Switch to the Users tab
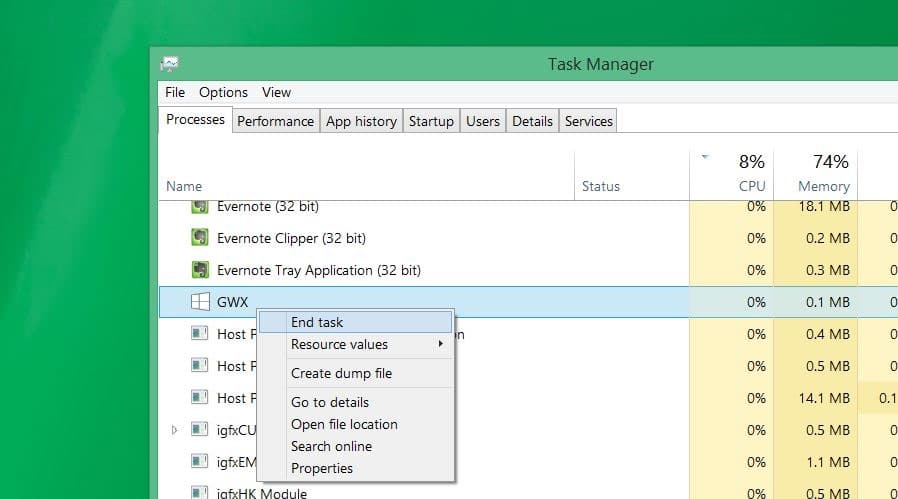898x499 pixels. [483, 121]
